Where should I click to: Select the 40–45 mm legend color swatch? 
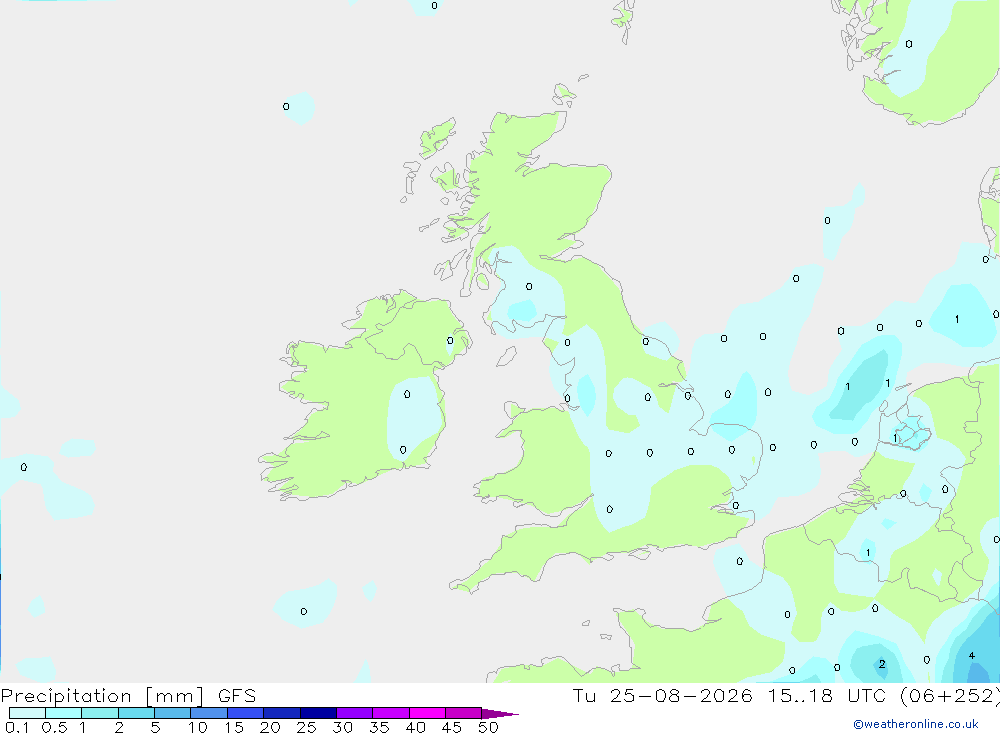pos(427,713)
